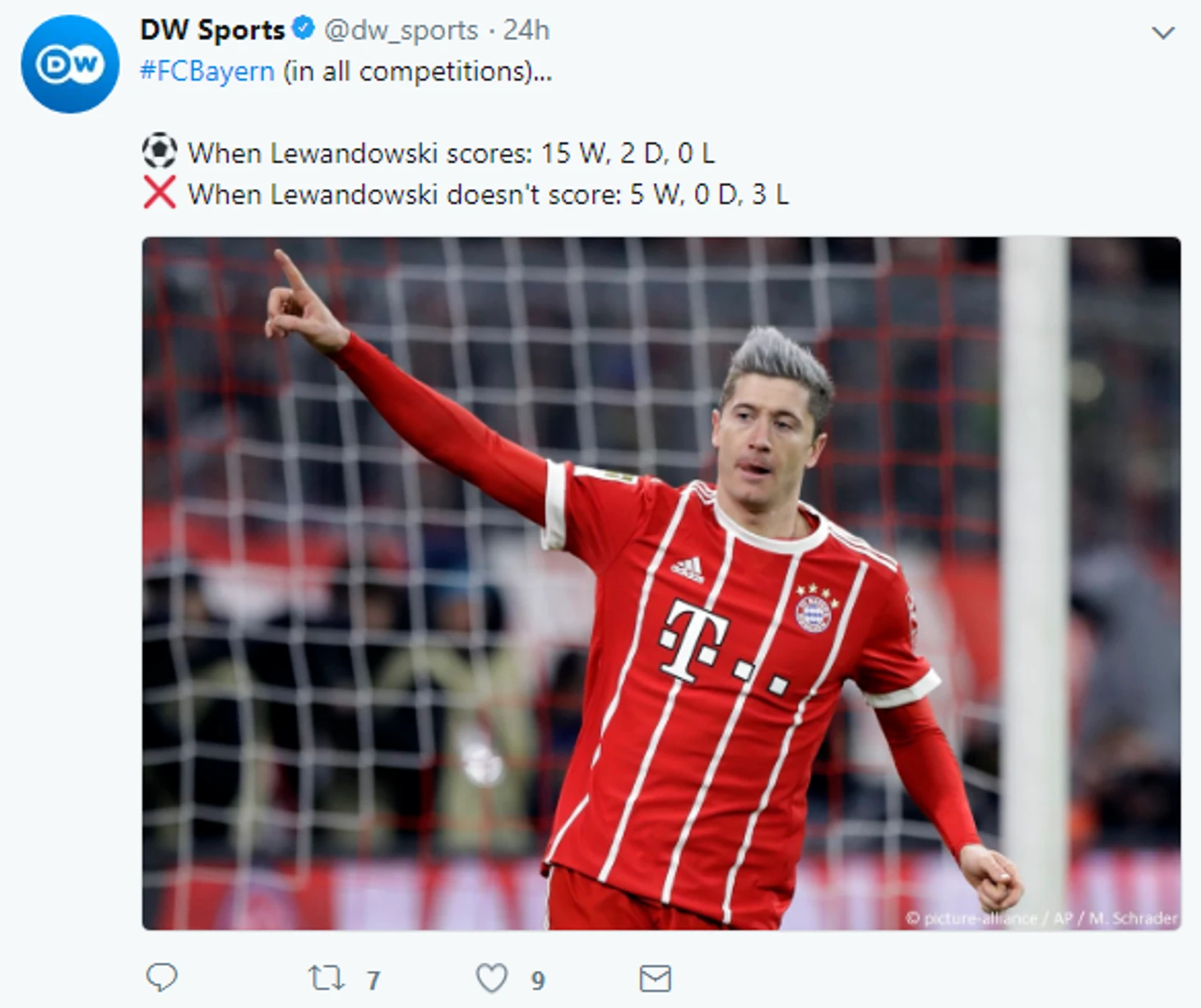Open the DW Sports display name
The height and width of the screenshot is (1008, 1201).
[212, 30]
